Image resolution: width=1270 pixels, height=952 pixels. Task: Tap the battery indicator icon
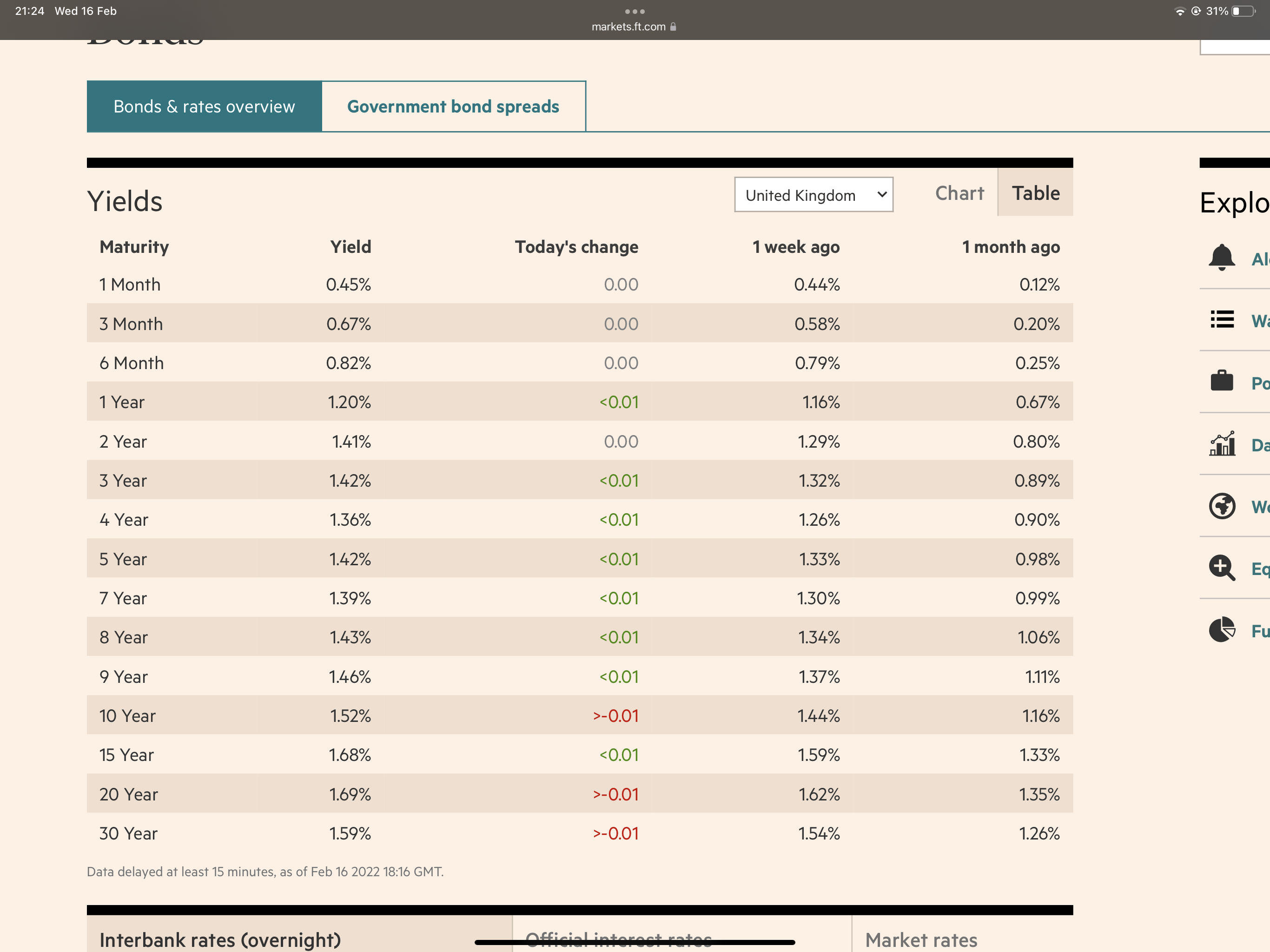click(1244, 12)
